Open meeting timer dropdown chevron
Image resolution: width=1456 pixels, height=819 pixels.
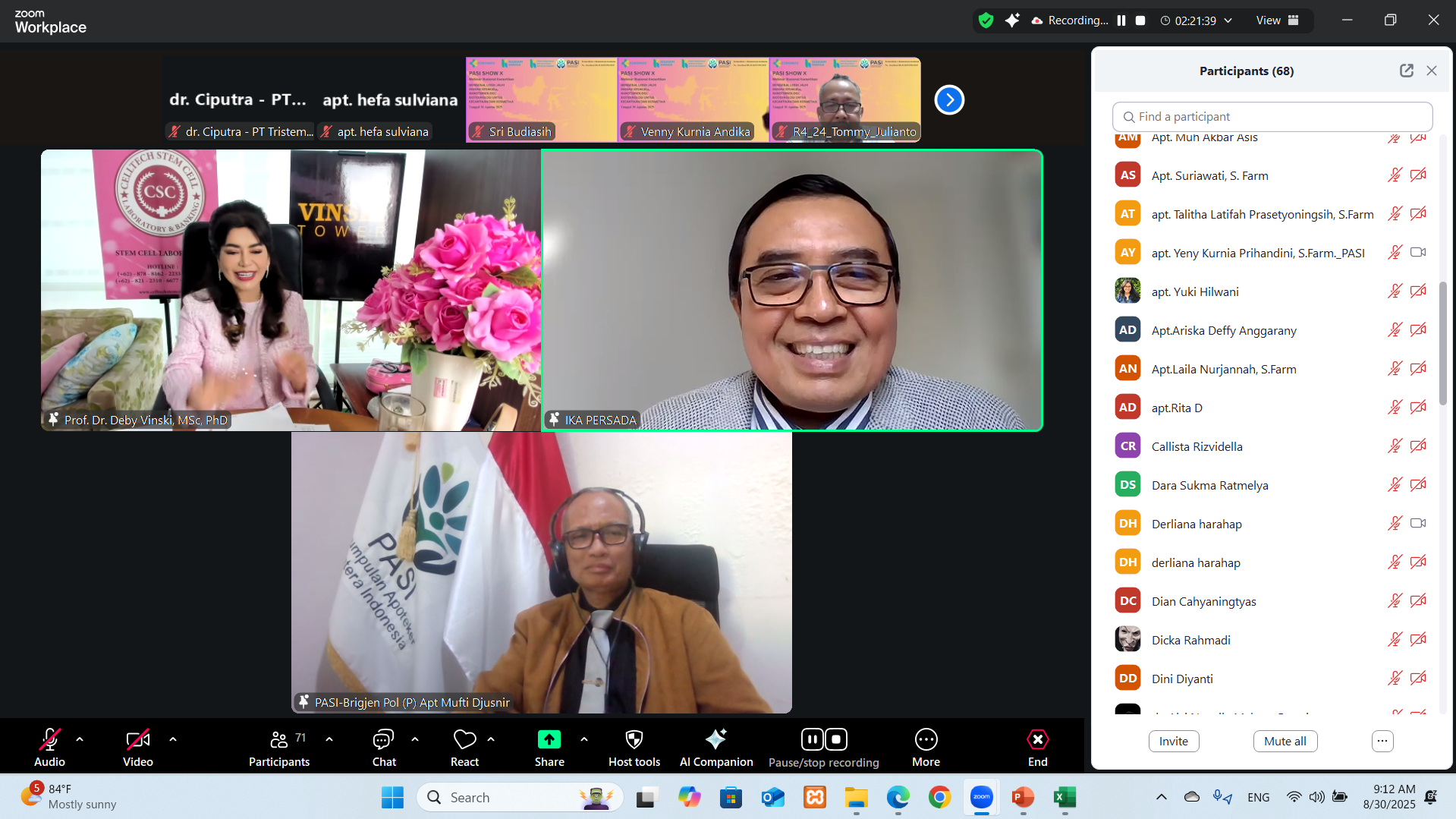[1228, 20]
